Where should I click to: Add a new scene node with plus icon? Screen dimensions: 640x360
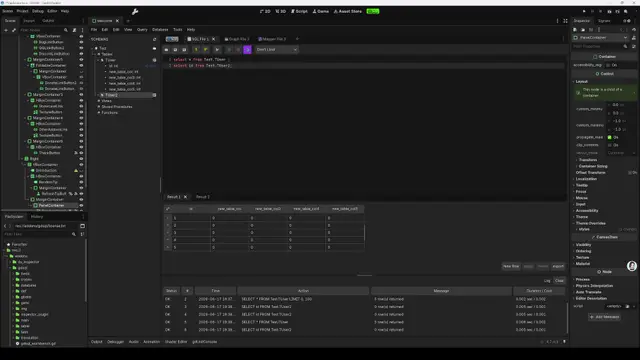(x=6, y=30)
